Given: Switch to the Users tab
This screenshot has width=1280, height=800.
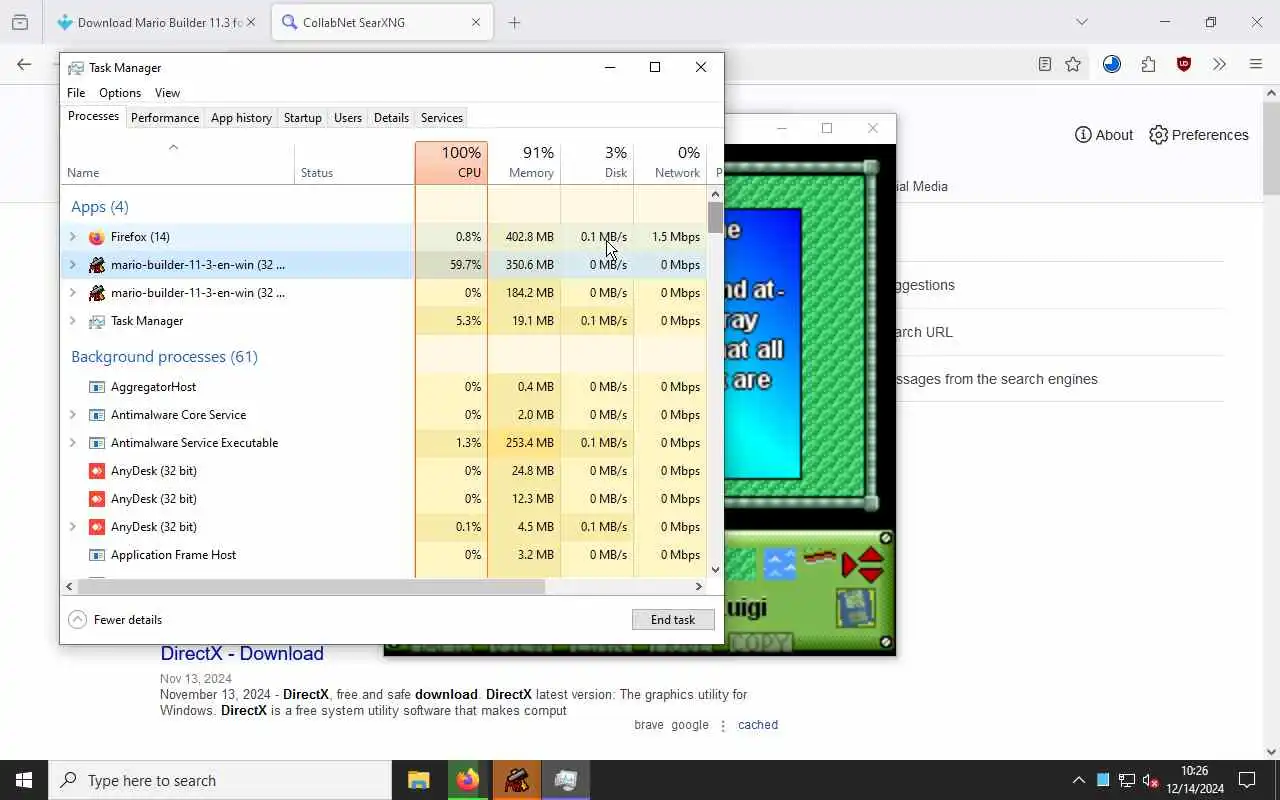Looking at the screenshot, I should [348, 118].
